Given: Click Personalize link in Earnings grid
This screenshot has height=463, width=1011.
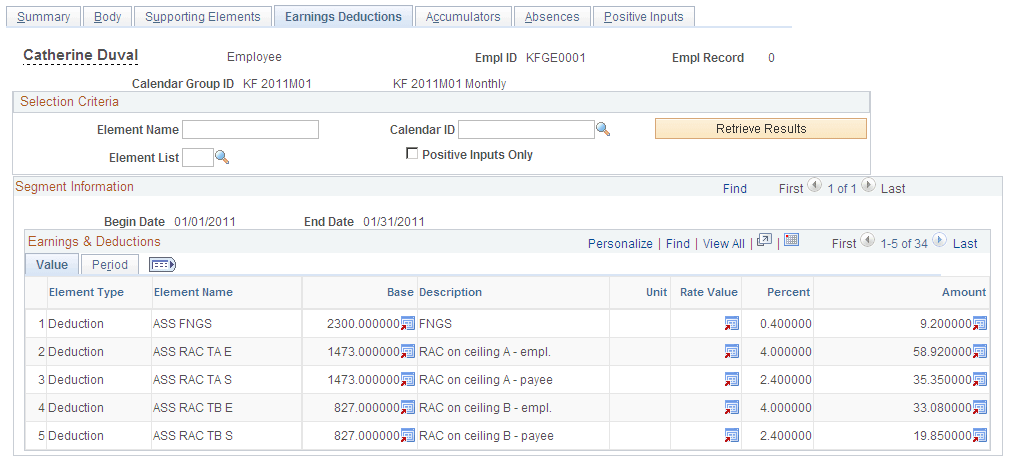Looking at the screenshot, I should point(620,244).
